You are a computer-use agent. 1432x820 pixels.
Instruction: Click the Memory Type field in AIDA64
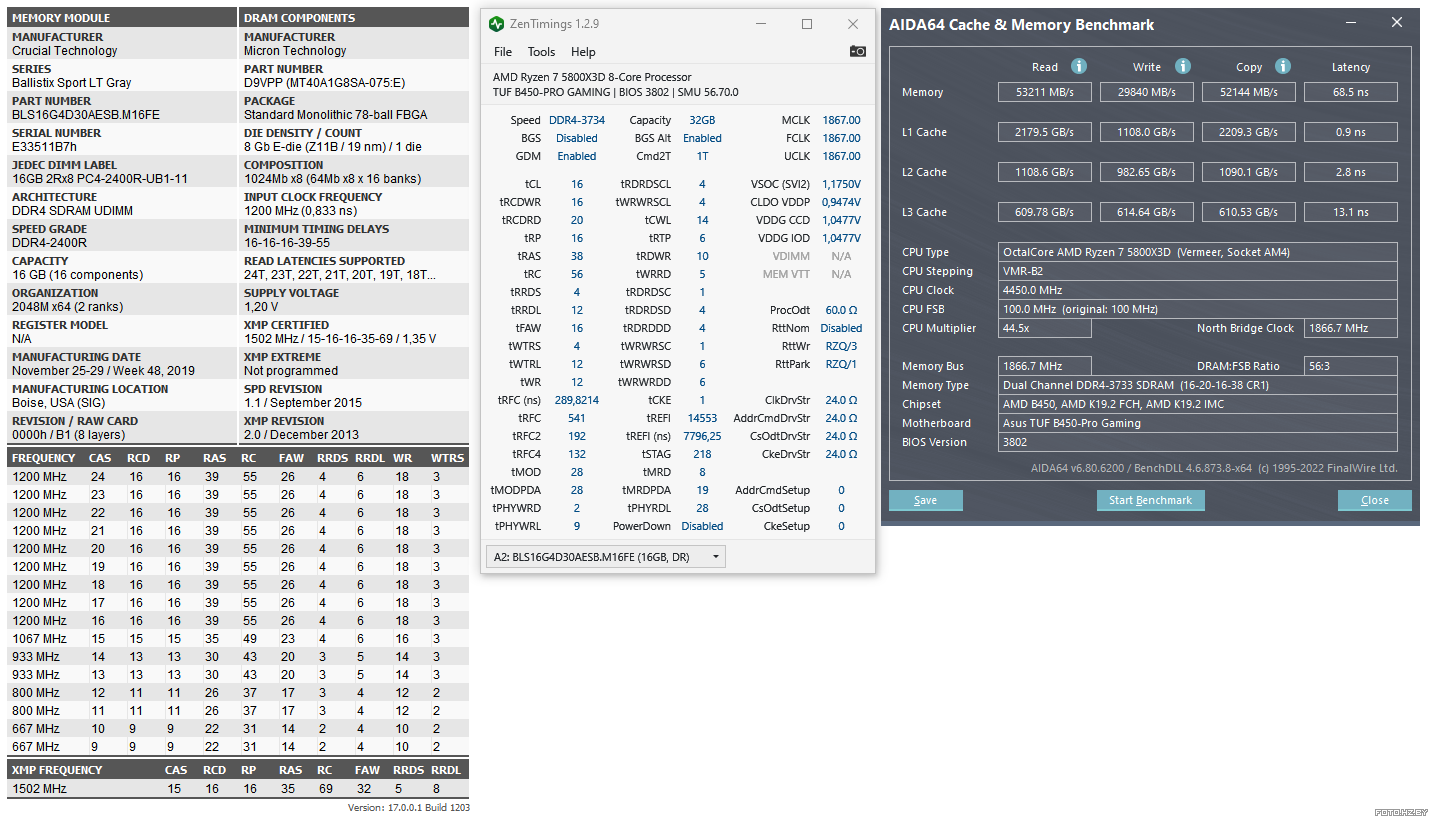1198,385
